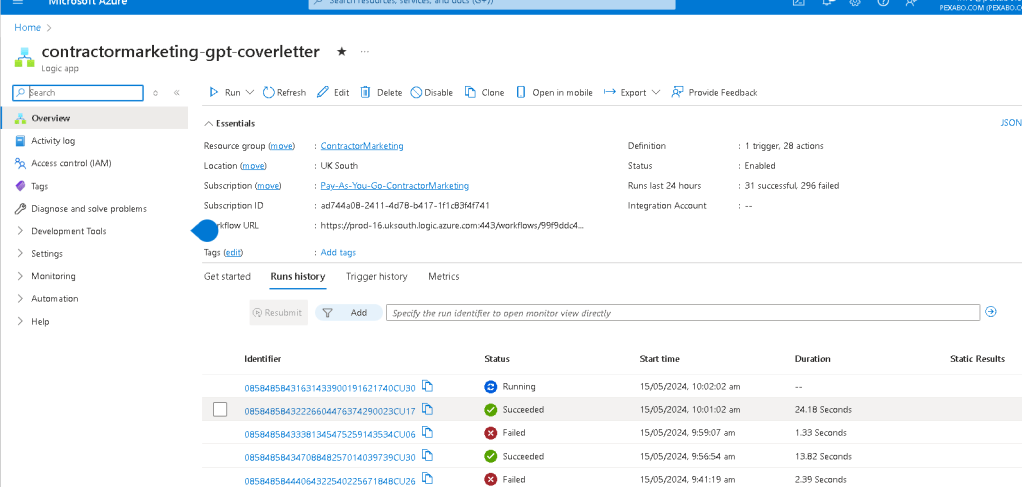Disable the logic app
Image resolution: width=1022 pixels, height=487 pixels.
[431, 93]
